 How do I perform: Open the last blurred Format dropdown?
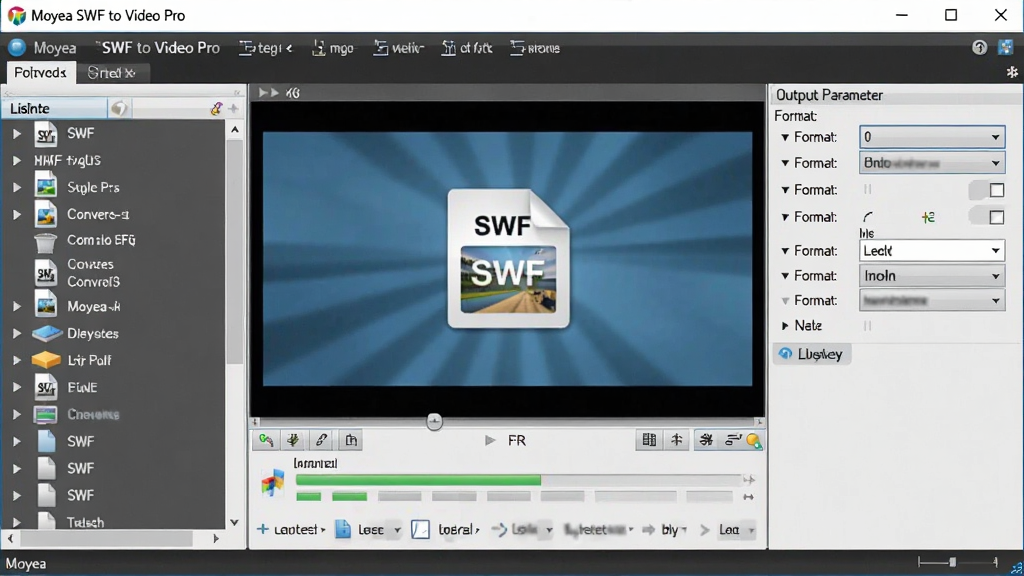[932, 301]
